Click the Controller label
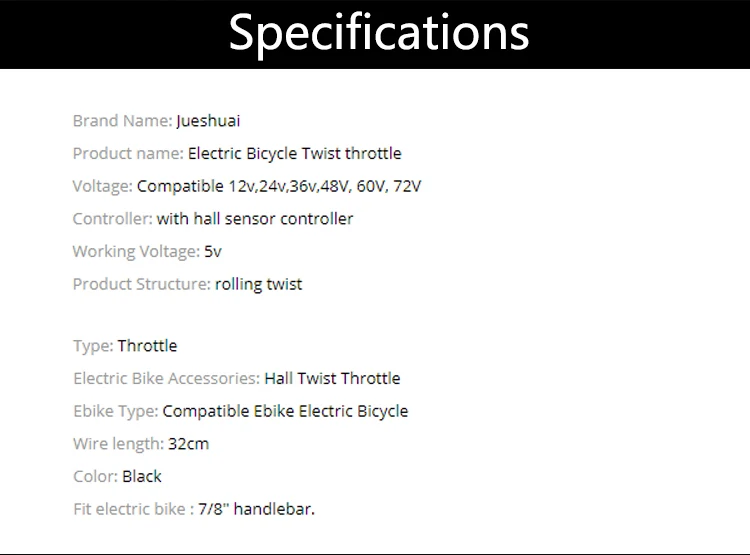This screenshot has height=555, width=750. pyautogui.click(x=112, y=219)
